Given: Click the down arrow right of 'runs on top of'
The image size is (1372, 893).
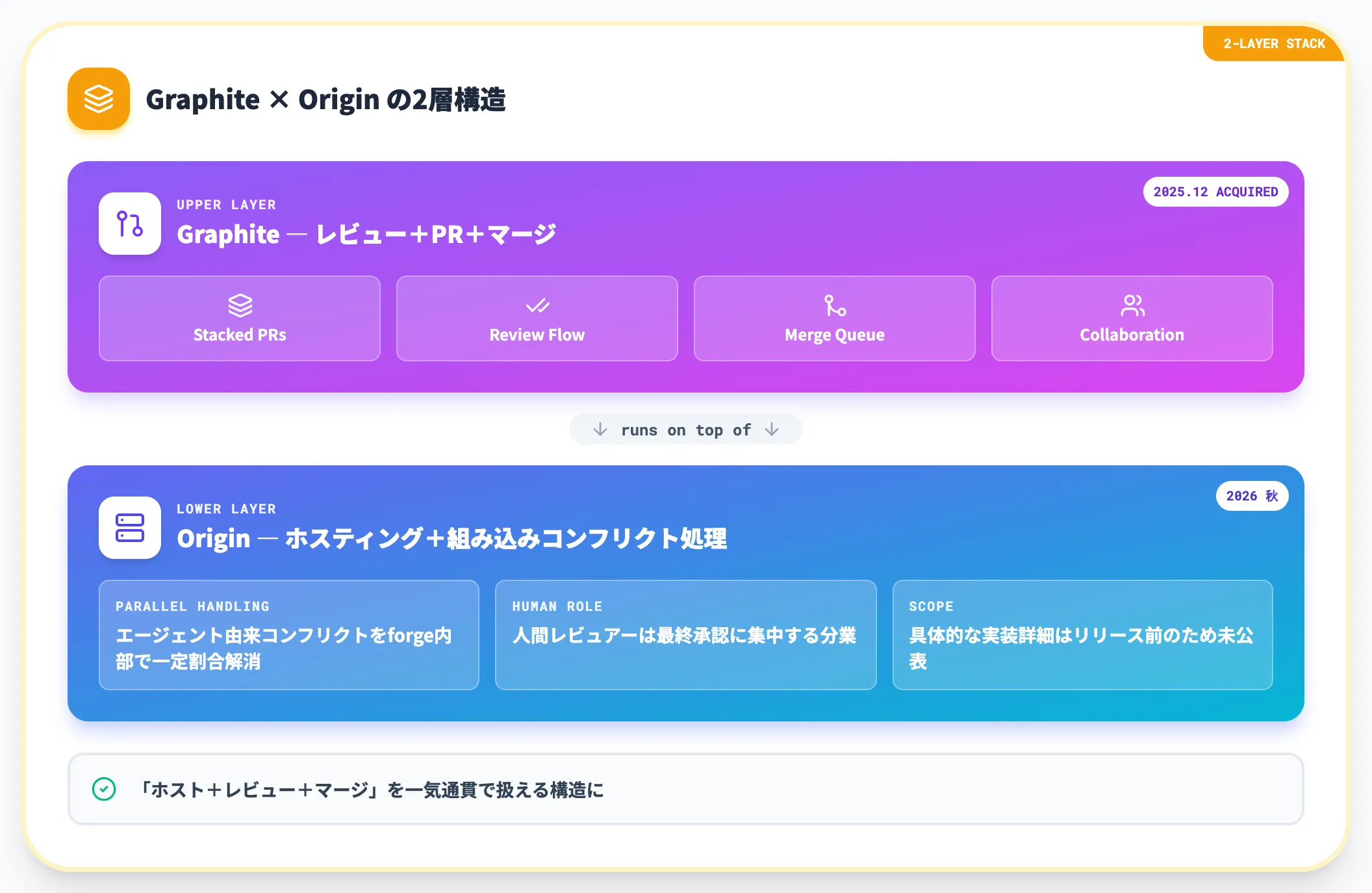Looking at the screenshot, I should click(x=772, y=430).
